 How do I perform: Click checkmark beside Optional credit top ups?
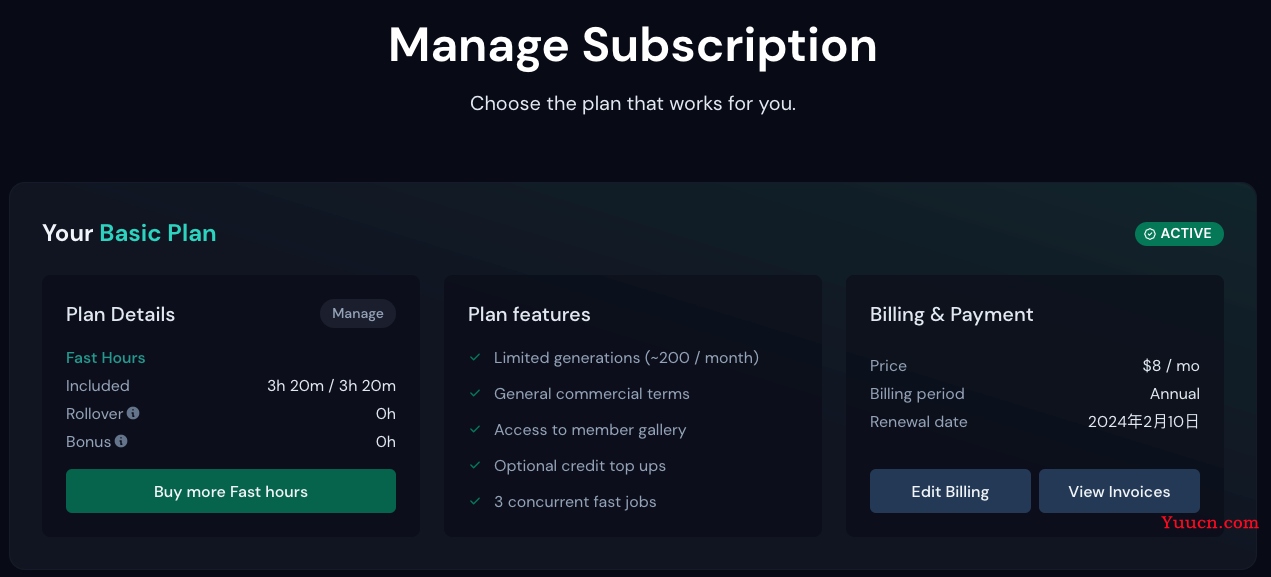pyautogui.click(x=475, y=466)
